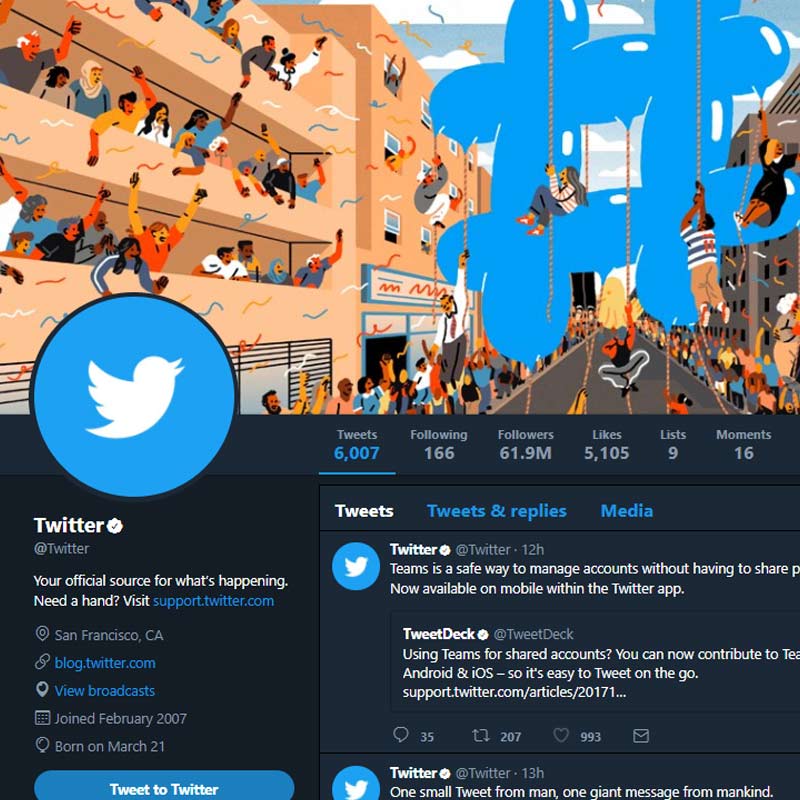The height and width of the screenshot is (800, 800).
Task: Open the Moments 16 stat
Action: 743,444
